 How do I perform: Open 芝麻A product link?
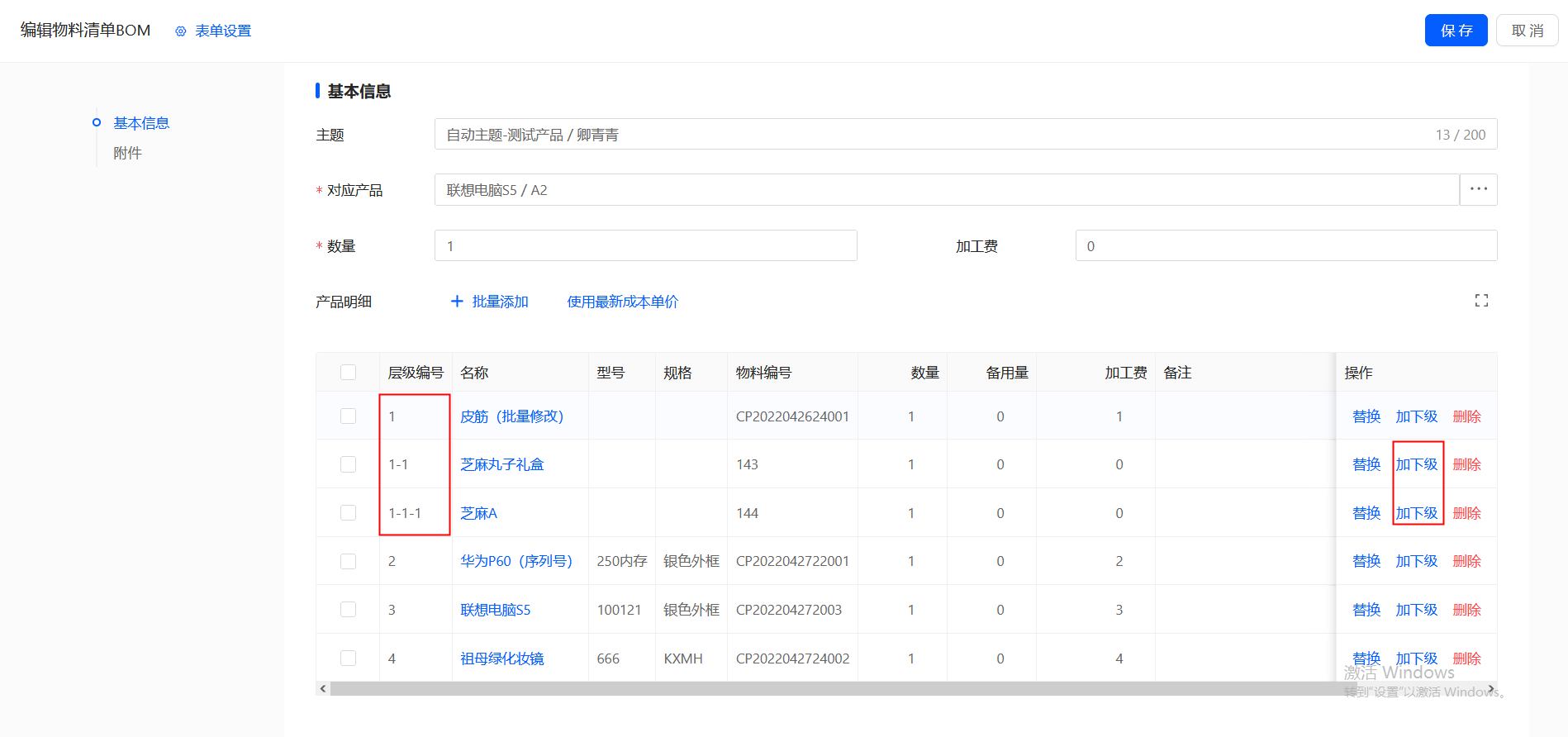478,513
